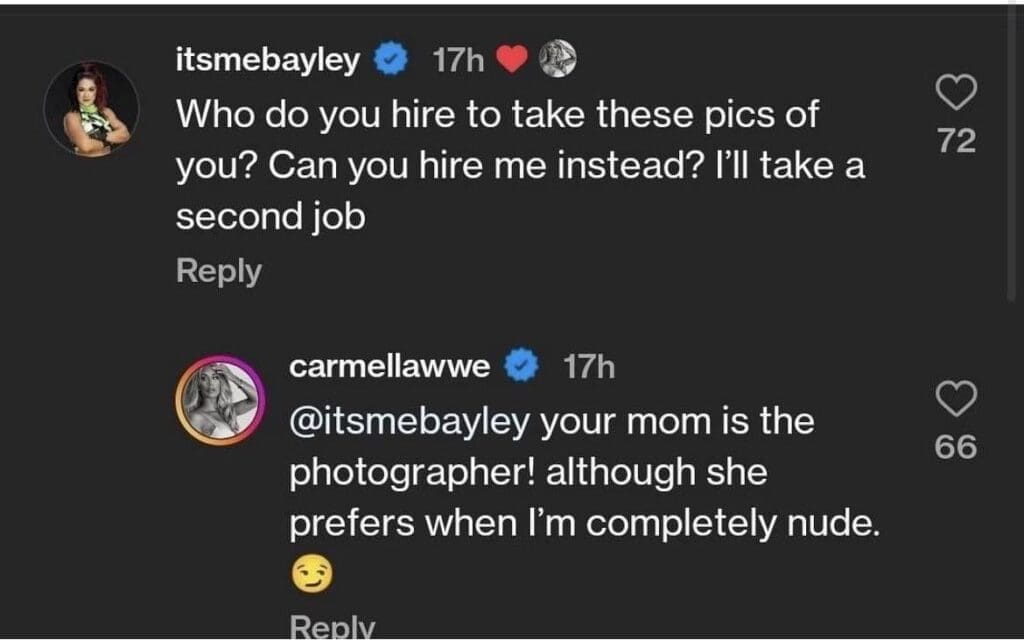Screen dimensions: 1024x640
Task: View the 72 likes on itsmebayley's comment
Action: [956, 141]
